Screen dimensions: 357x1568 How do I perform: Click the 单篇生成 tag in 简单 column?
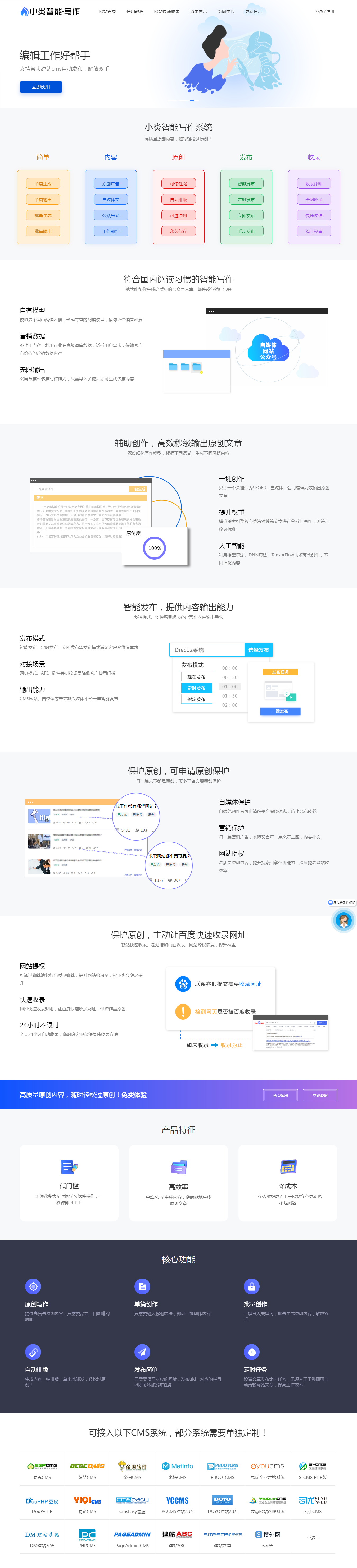click(43, 184)
